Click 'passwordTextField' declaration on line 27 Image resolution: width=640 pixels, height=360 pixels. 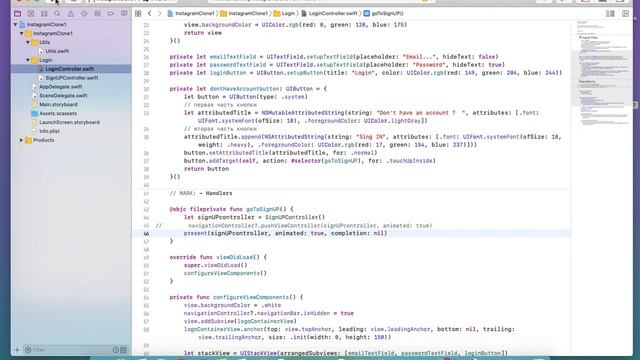point(238,65)
